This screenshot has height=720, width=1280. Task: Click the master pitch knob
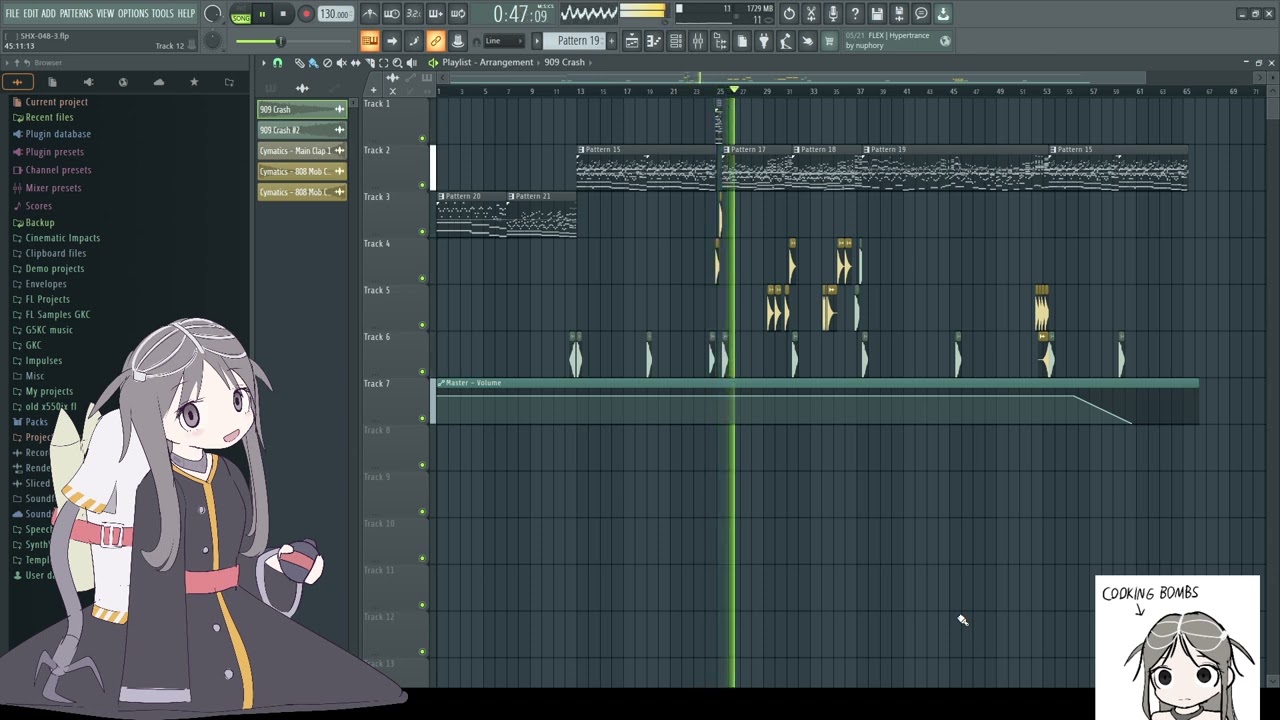(x=212, y=40)
